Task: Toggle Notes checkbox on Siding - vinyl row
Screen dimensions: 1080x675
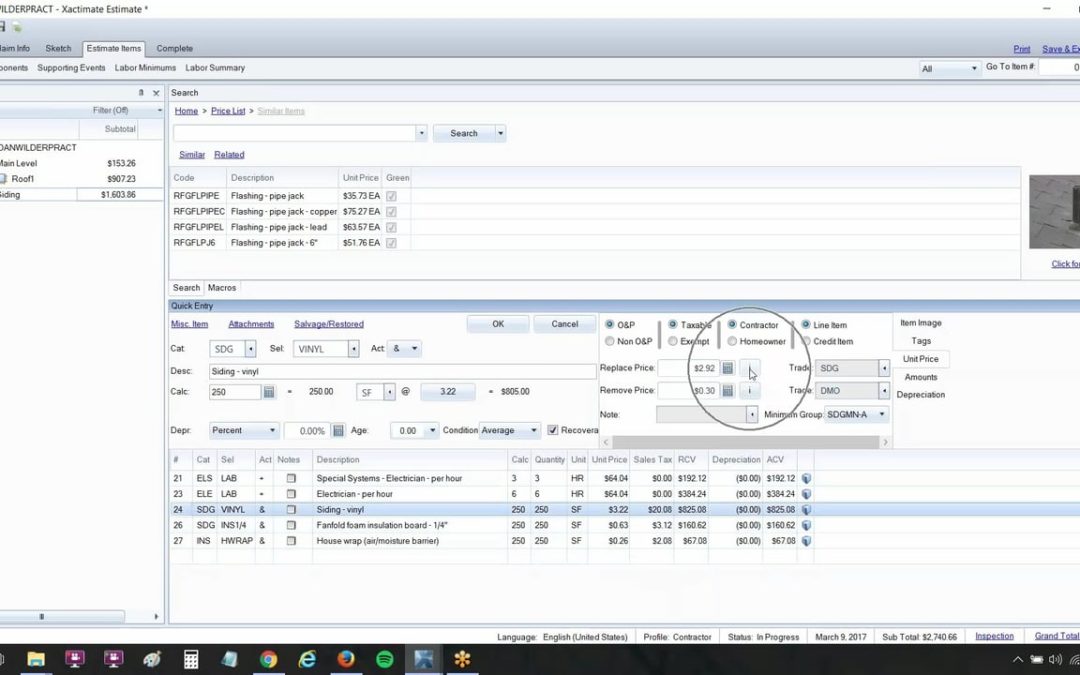Action: click(x=291, y=510)
